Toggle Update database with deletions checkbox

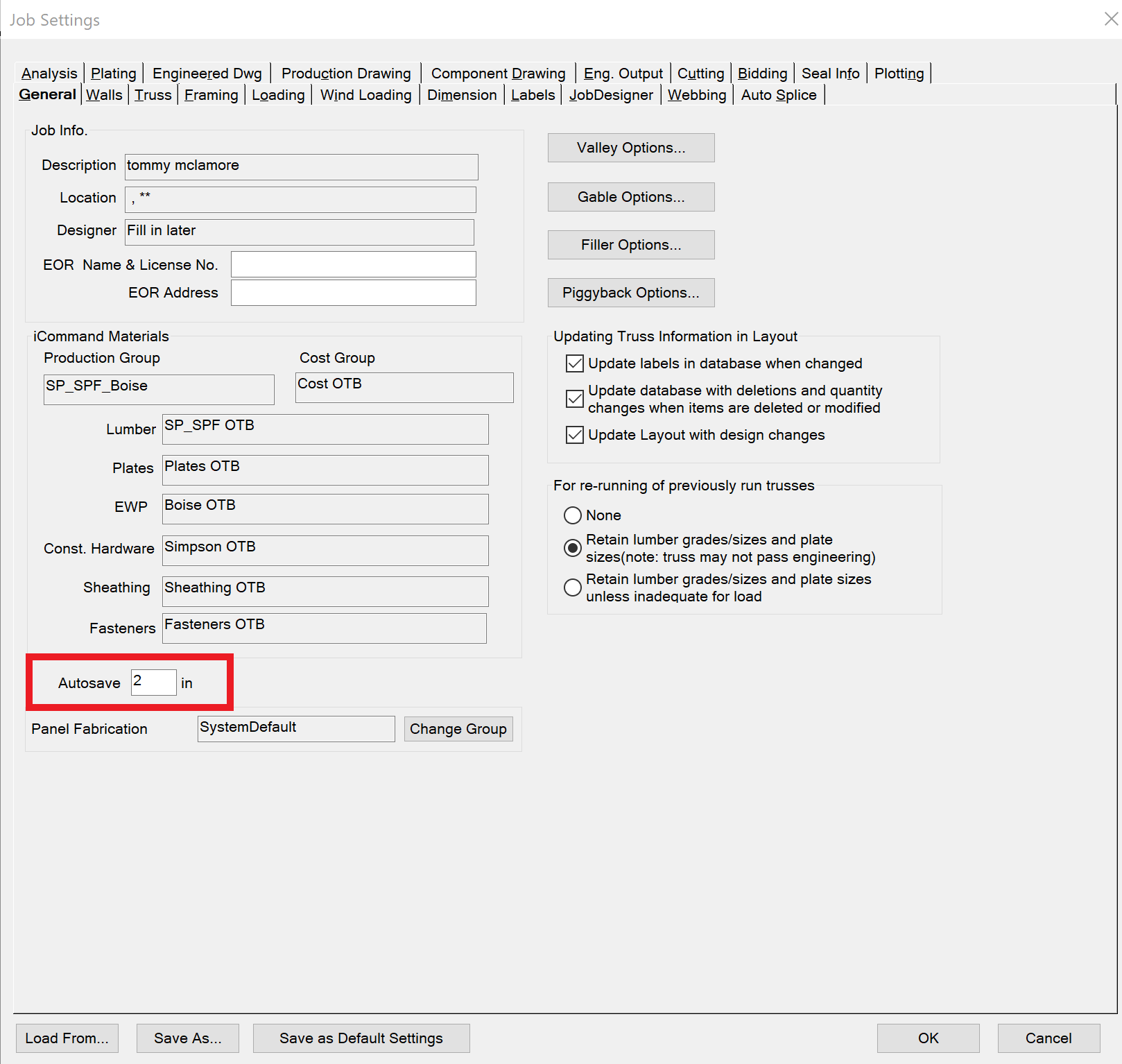(575, 399)
